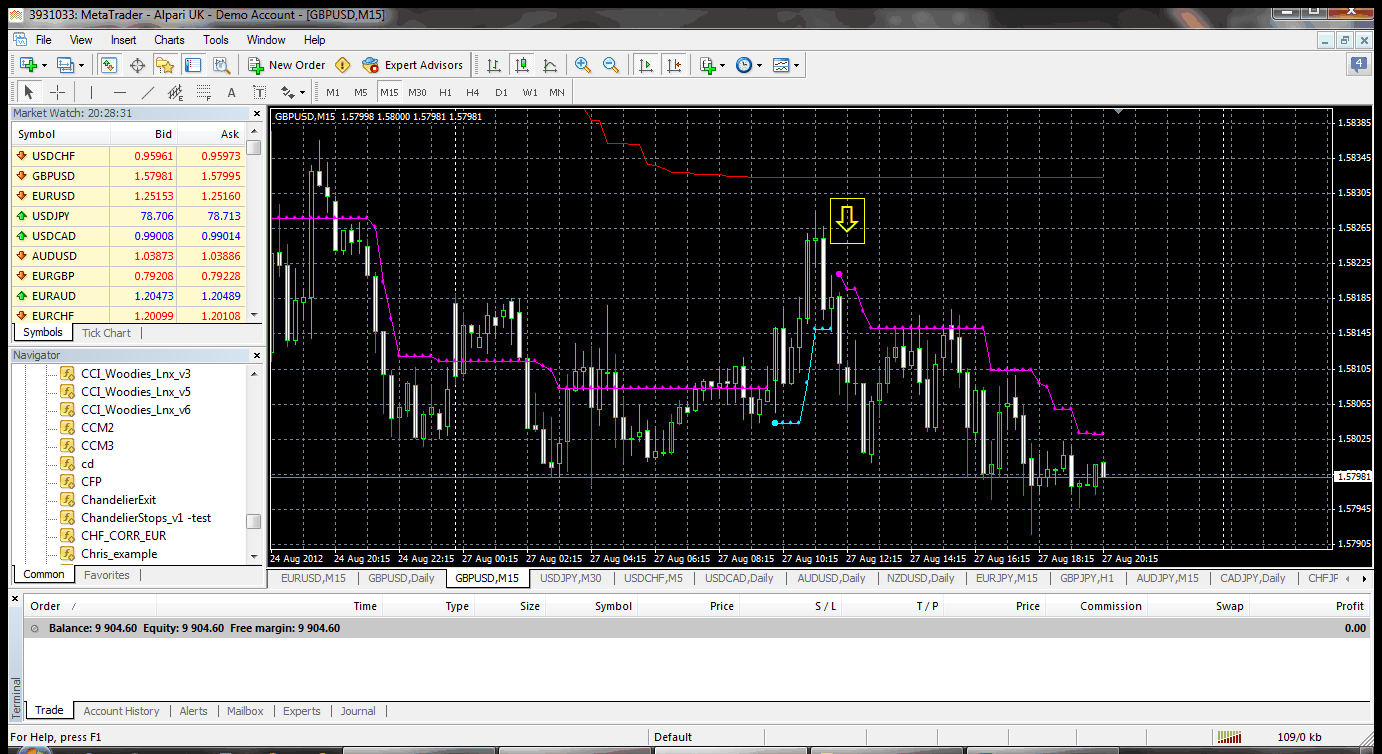
Task: Open the Charts menu
Action: pyautogui.click(x=169, y=40)
